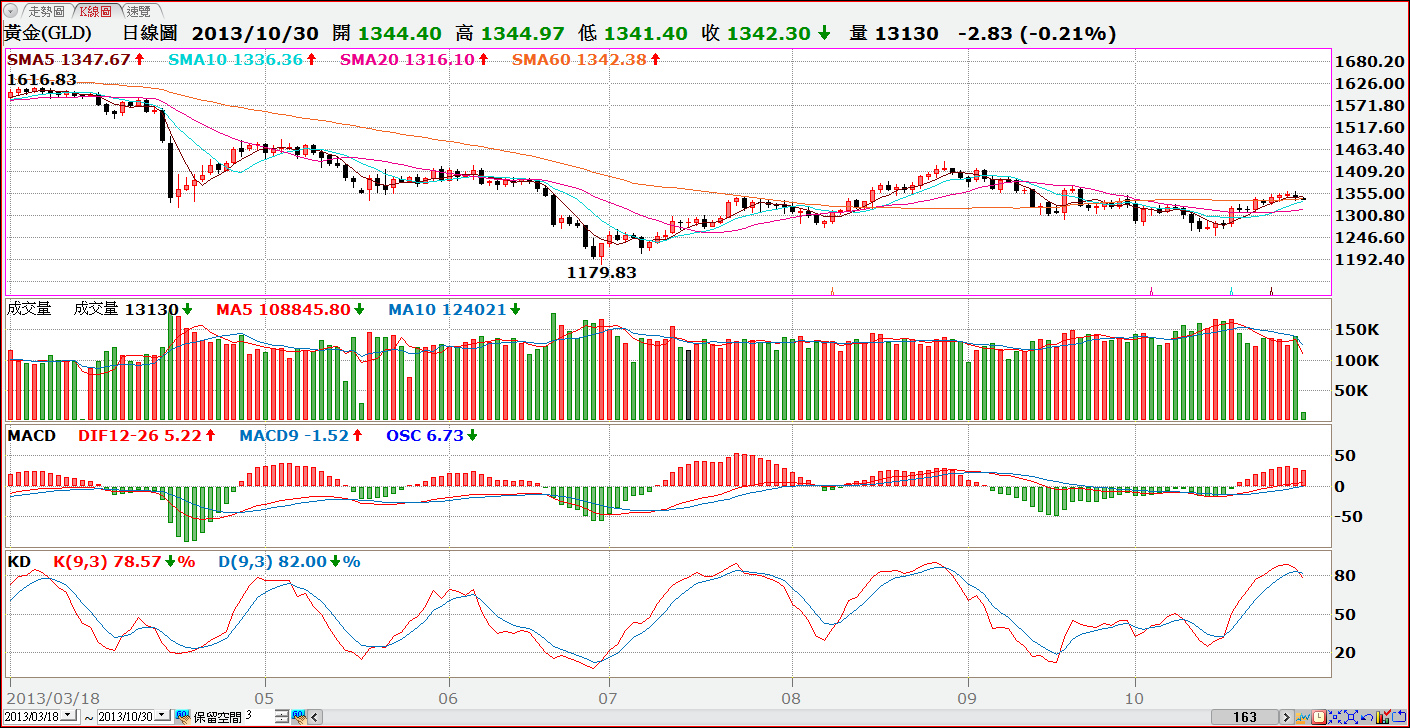Click the 低 1341.40 low price

tap(633, 34)
